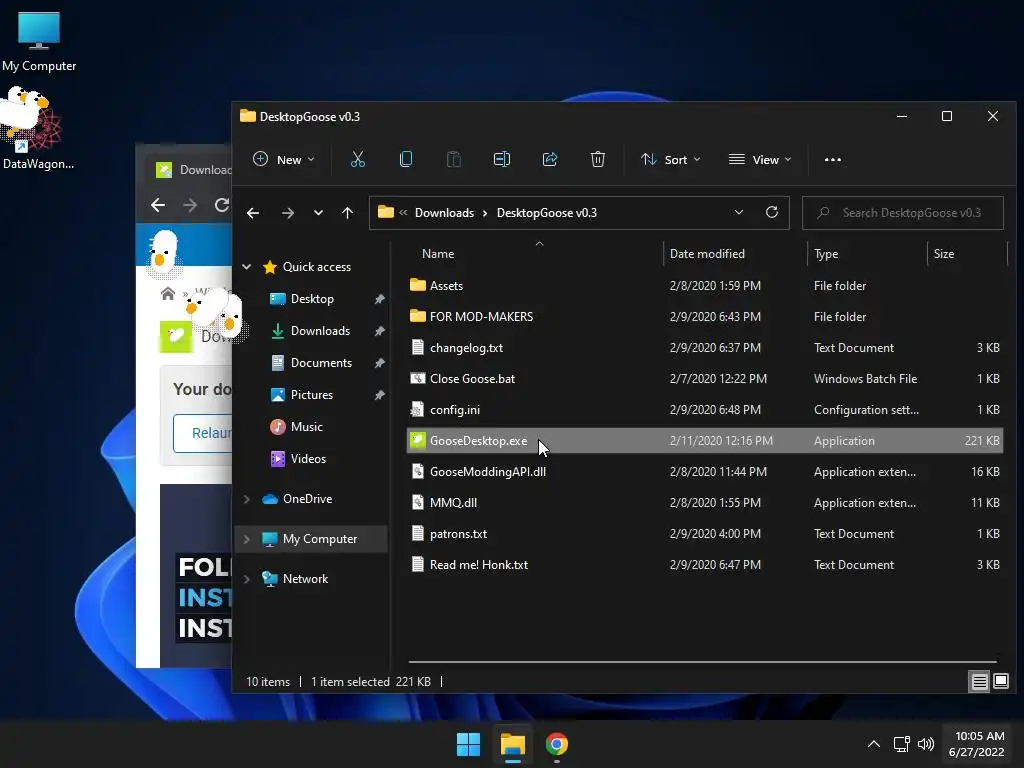The height and width of the screenshot is (768, 1024).
Task: Open the See more ellipsis menu
Action: coord(833,159)
